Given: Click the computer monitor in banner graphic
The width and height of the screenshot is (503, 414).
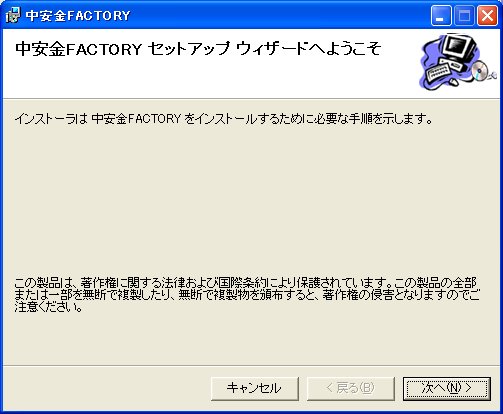Looking at the screenshot, I should [x=461, y=47].
